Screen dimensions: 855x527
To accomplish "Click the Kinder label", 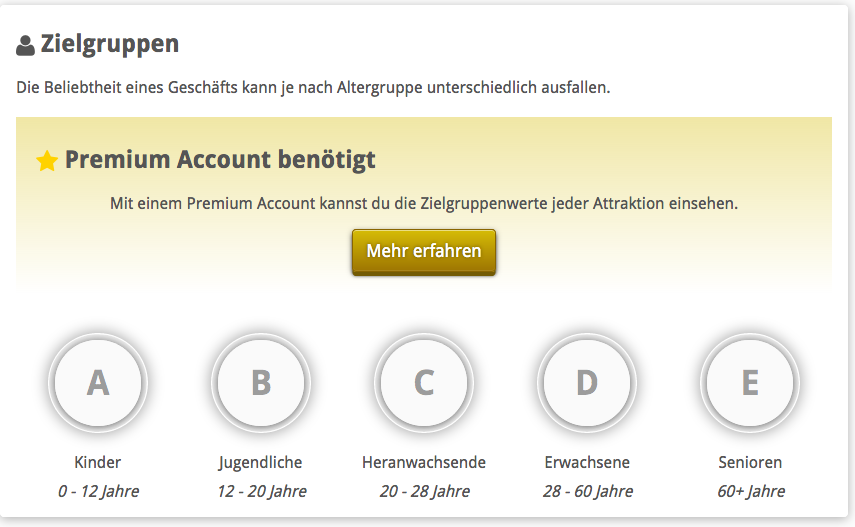I will pos(98,462).
